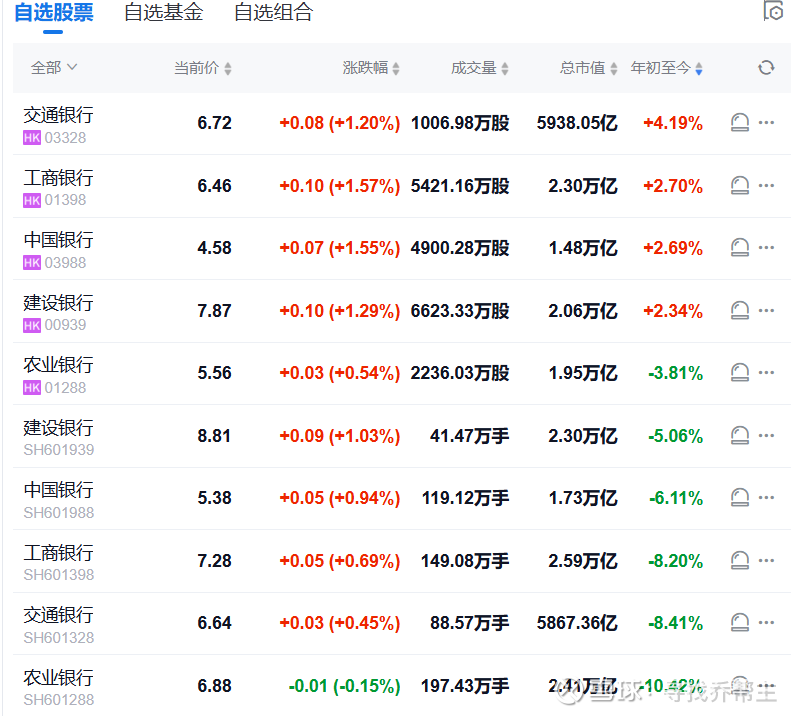Set alert bell for 交通银行 SH601328

coord(740,623)
